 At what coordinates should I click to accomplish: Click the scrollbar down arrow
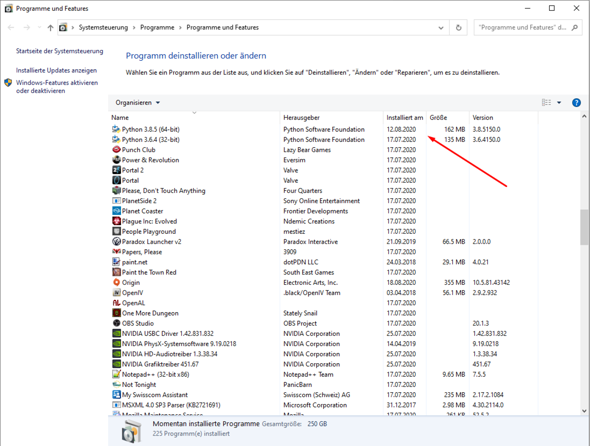coord(584,411)
